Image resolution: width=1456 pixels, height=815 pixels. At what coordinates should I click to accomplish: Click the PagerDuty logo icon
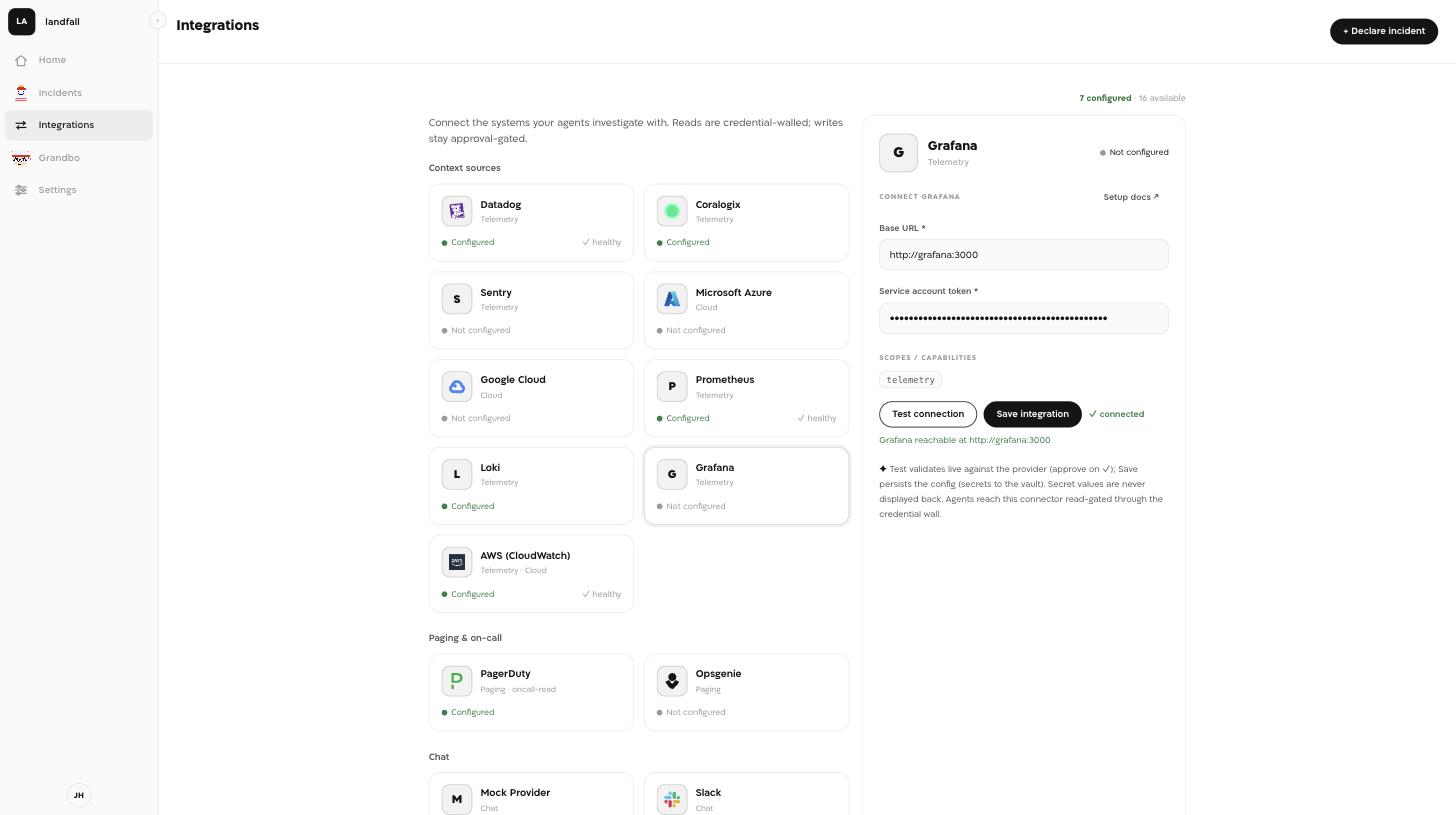457,680
